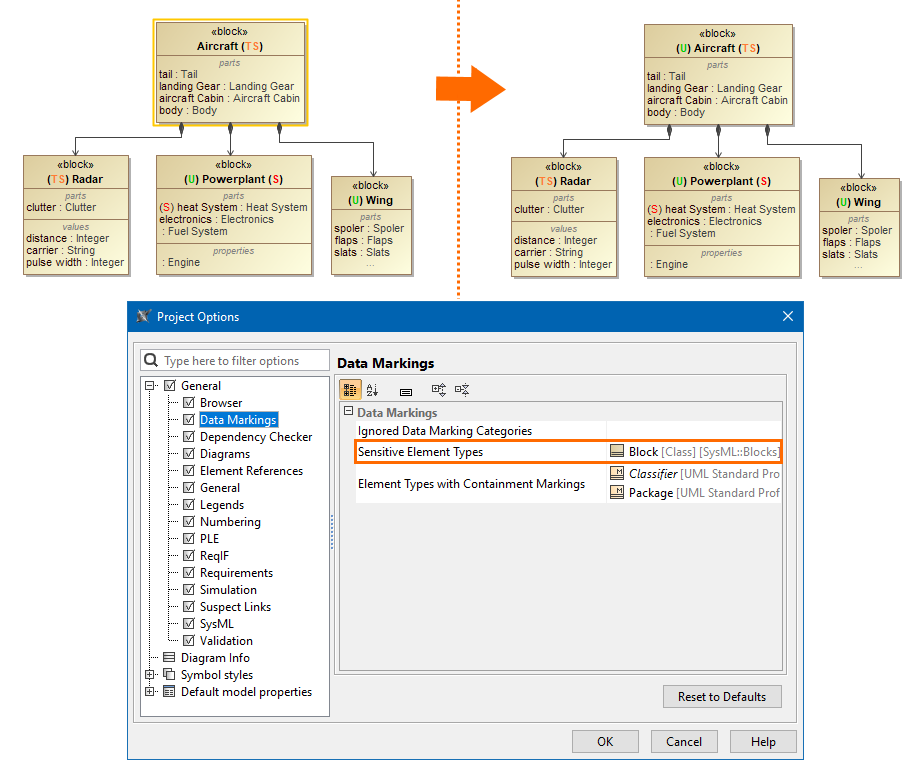Click the expand all properties icon
This screenshot has width=917, height=770.
[x=438, y=390]
